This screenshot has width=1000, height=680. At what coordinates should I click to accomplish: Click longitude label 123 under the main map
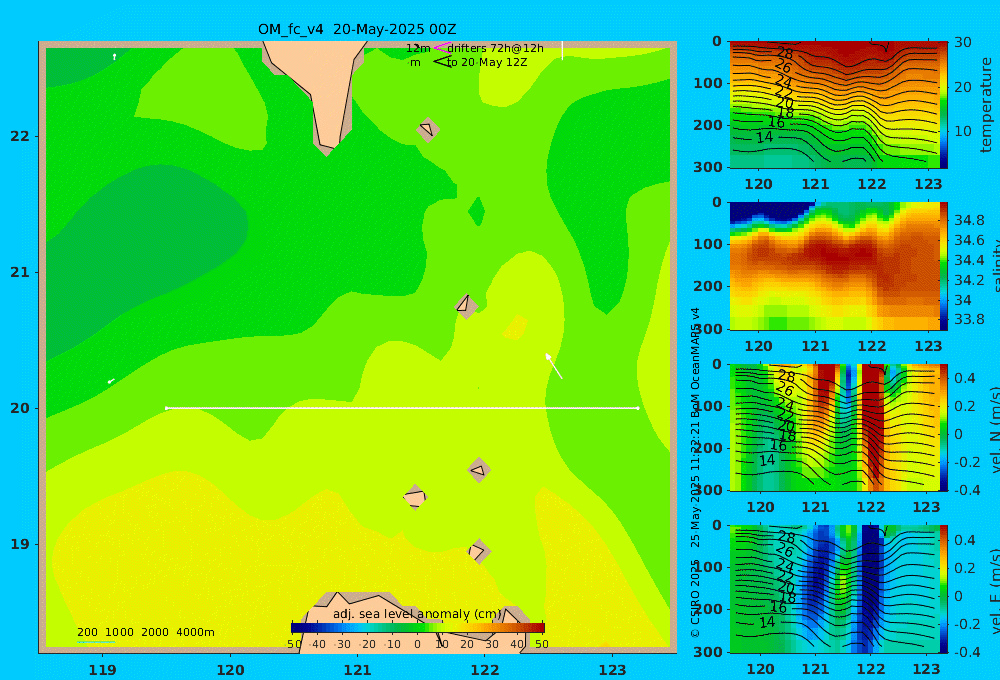pyautogui.click(x=612, y=670)
